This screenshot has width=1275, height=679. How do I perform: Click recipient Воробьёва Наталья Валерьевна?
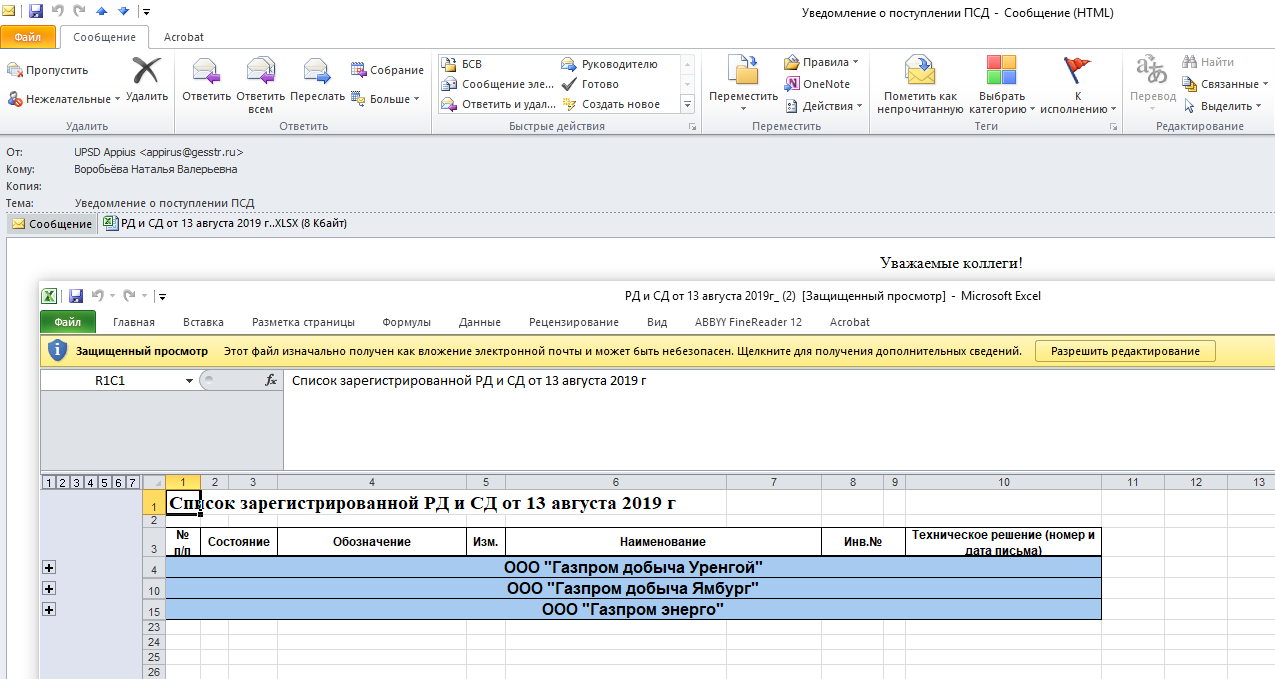pos(156,169)
